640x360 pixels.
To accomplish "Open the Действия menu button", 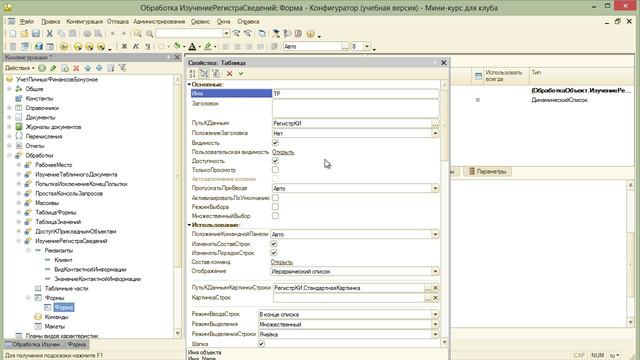I will click(19, 68).
